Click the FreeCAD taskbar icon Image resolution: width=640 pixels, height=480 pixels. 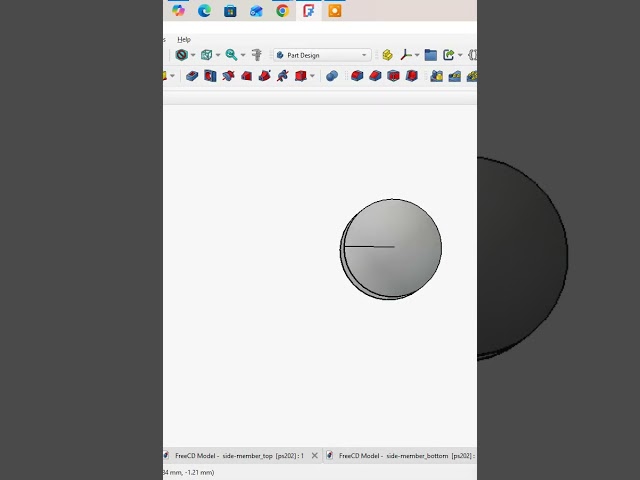(x=308, y=11)
